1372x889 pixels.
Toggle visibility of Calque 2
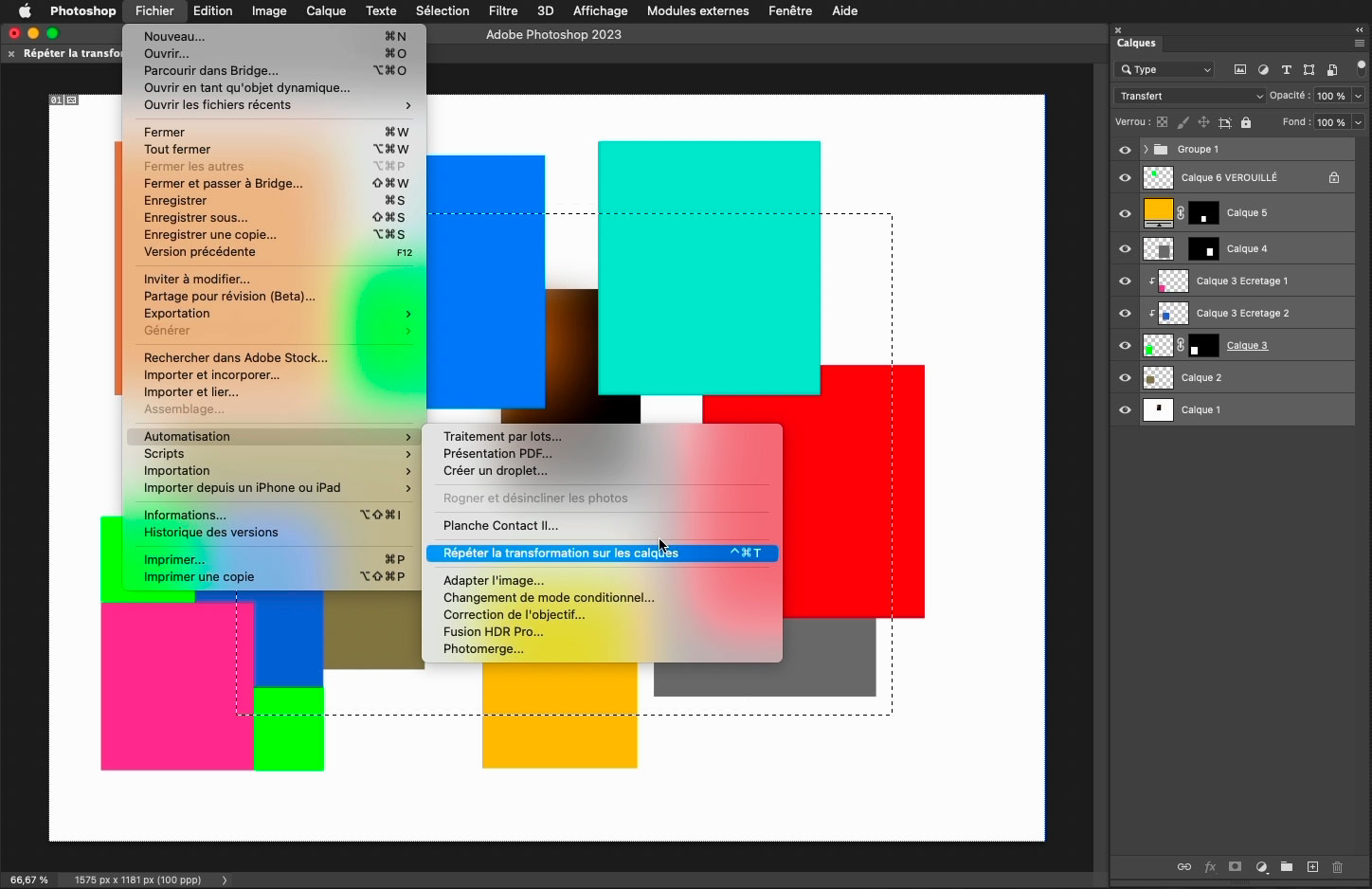[x=1125, y=378]
